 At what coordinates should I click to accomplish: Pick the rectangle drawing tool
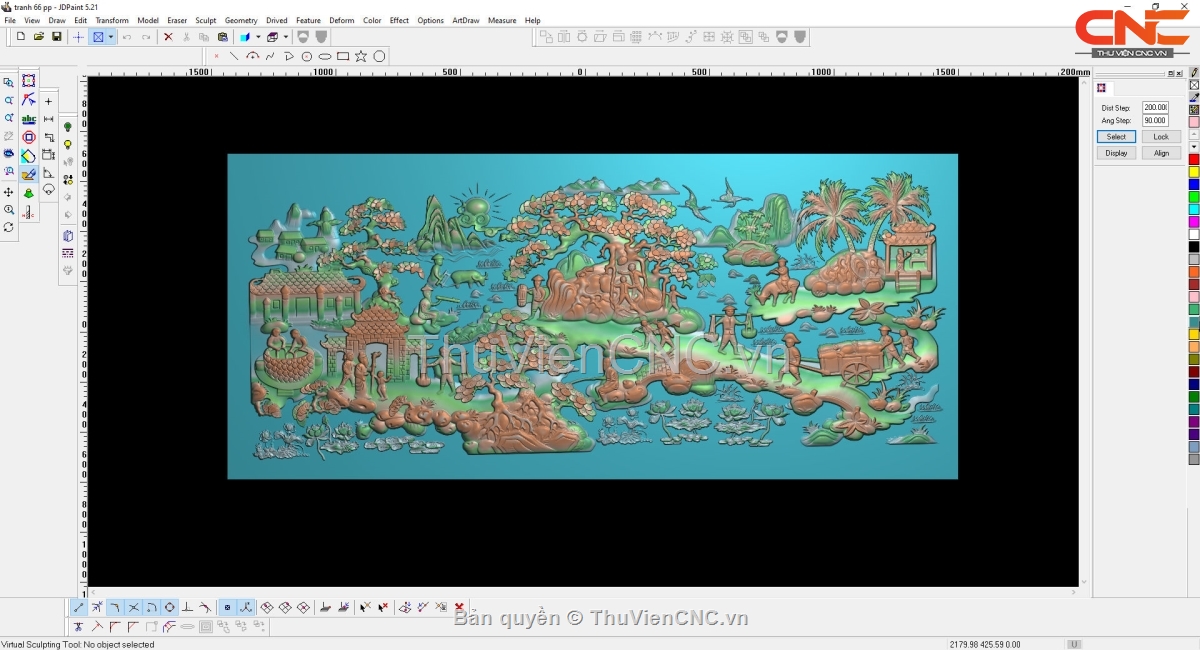[x=343, y=56]
